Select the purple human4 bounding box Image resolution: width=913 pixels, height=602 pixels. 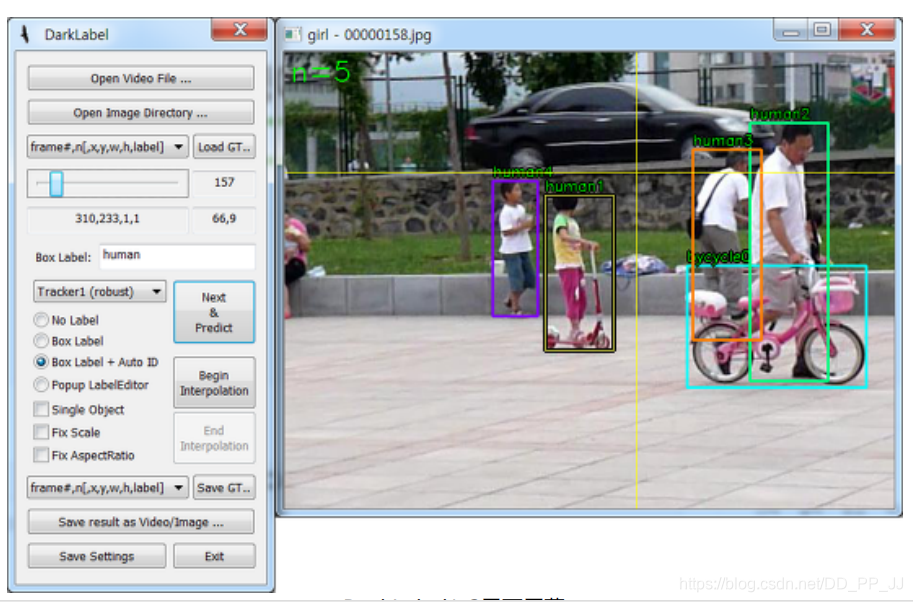[493, 250]
